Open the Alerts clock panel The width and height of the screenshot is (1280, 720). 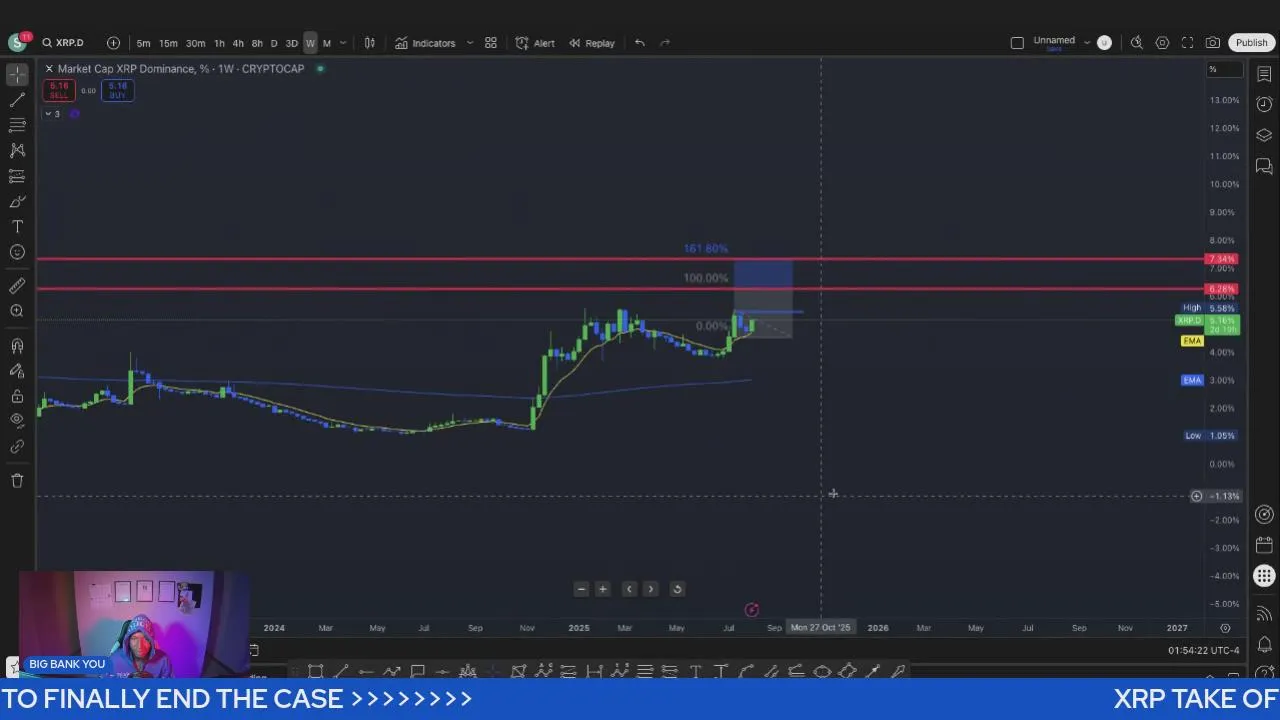point(1264,104)
